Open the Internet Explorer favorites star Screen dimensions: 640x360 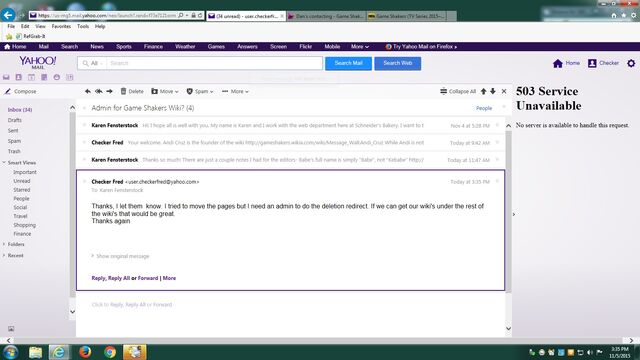pos(624,15)
